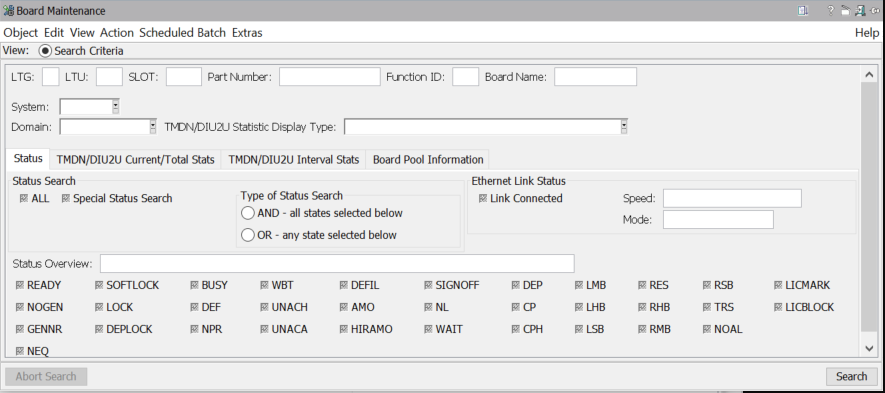Image resolution: width=885 pixels, height=393 pixels.
Task: Switch to TMDN/DIU2U Current/Total Stats tab
Action: click(135, 160)
